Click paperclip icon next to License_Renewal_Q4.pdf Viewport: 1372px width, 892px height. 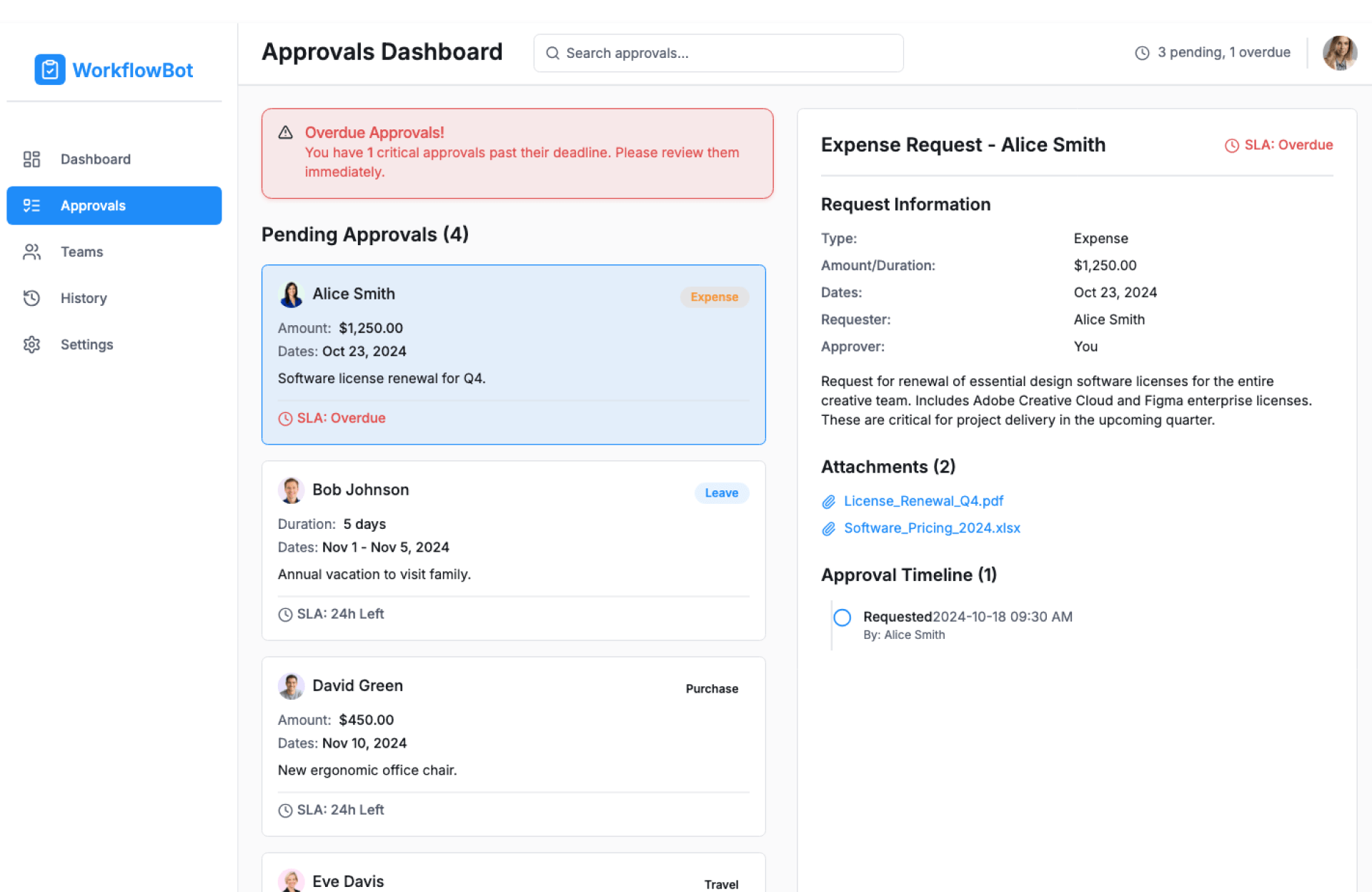click(x=828, y=502)
